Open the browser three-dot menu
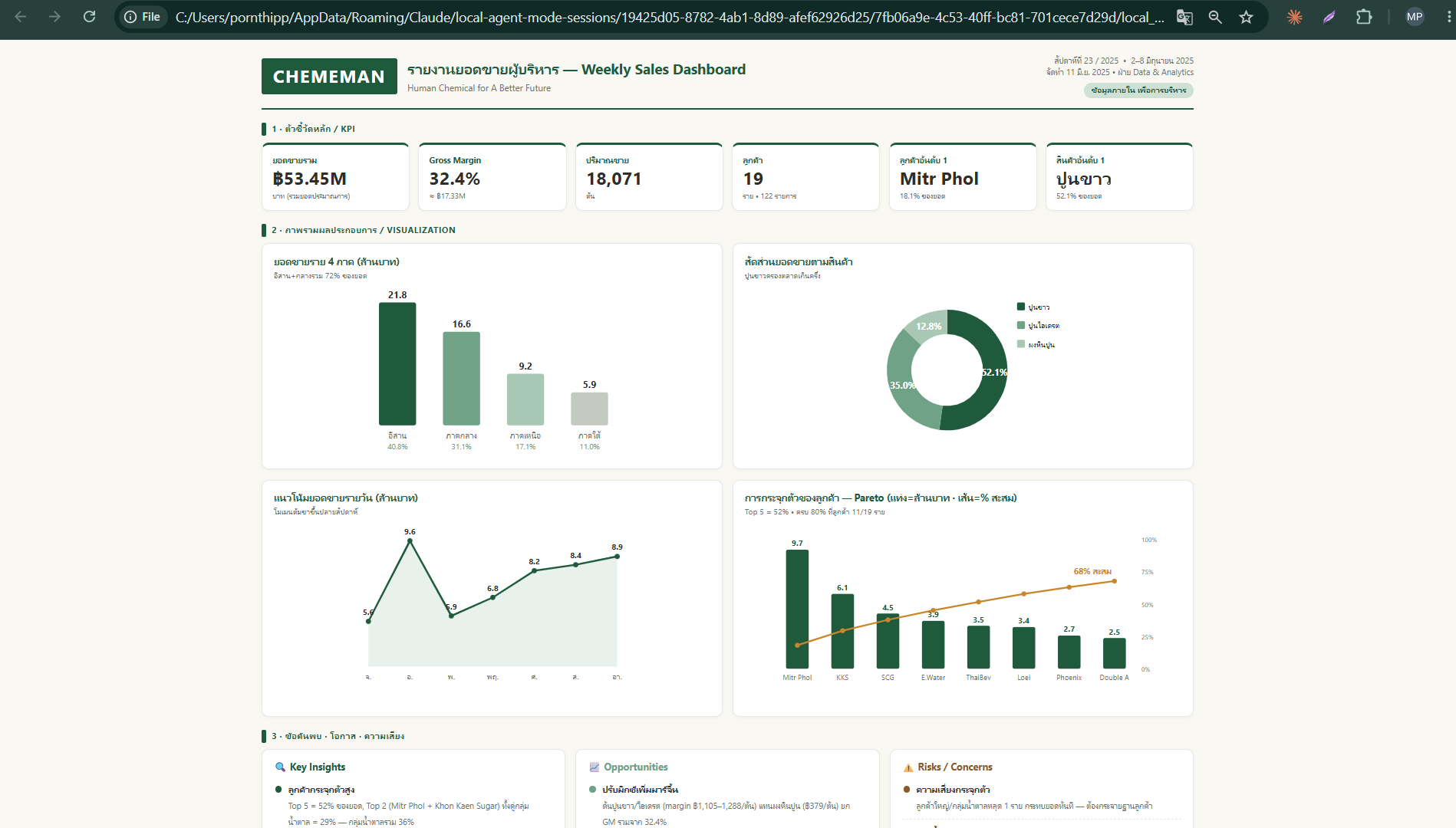The height and width of the screenshot is (828, 1456). click(1448, 17)
